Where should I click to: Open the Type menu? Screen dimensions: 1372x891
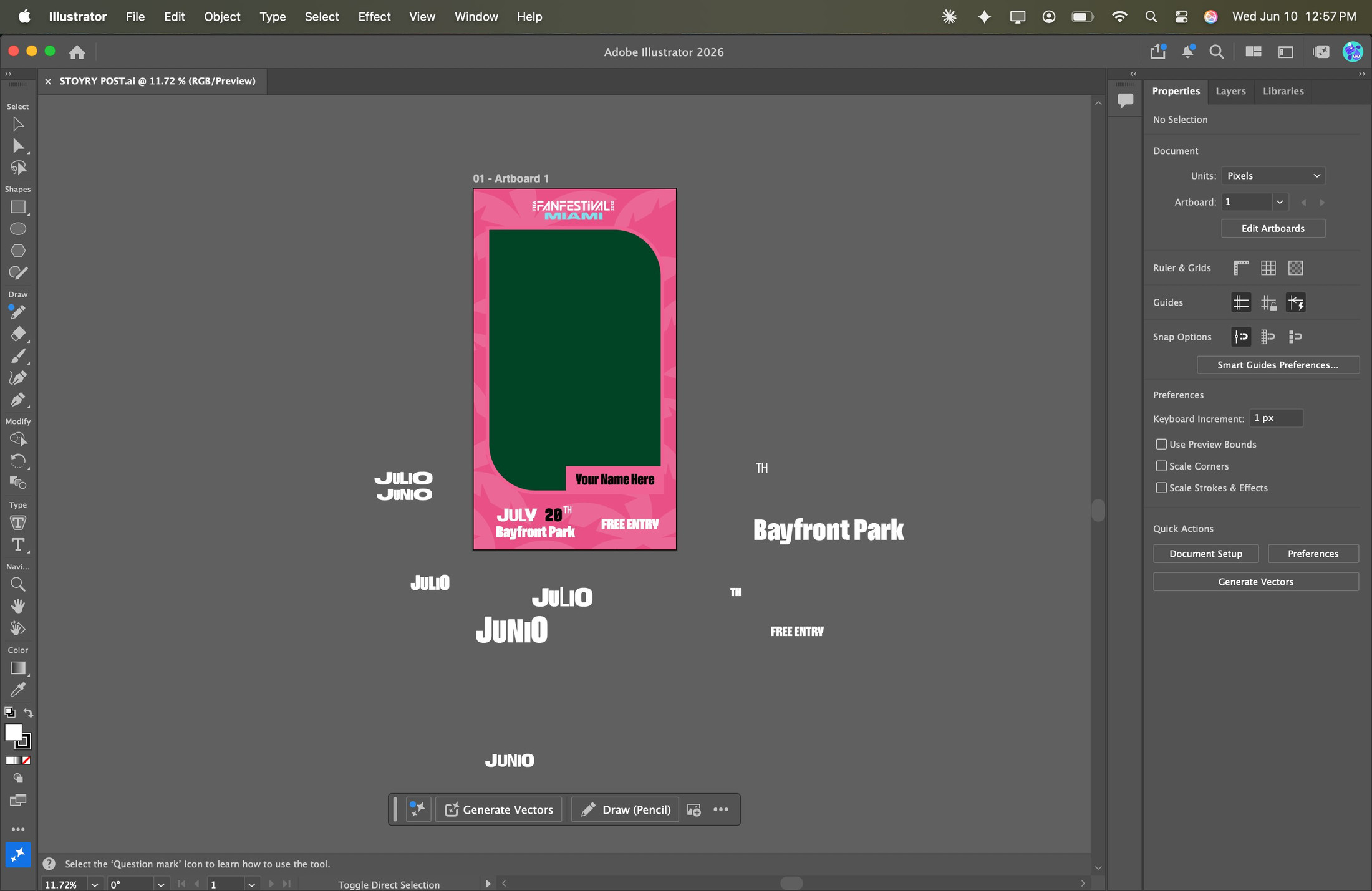(x=273, y=17)
